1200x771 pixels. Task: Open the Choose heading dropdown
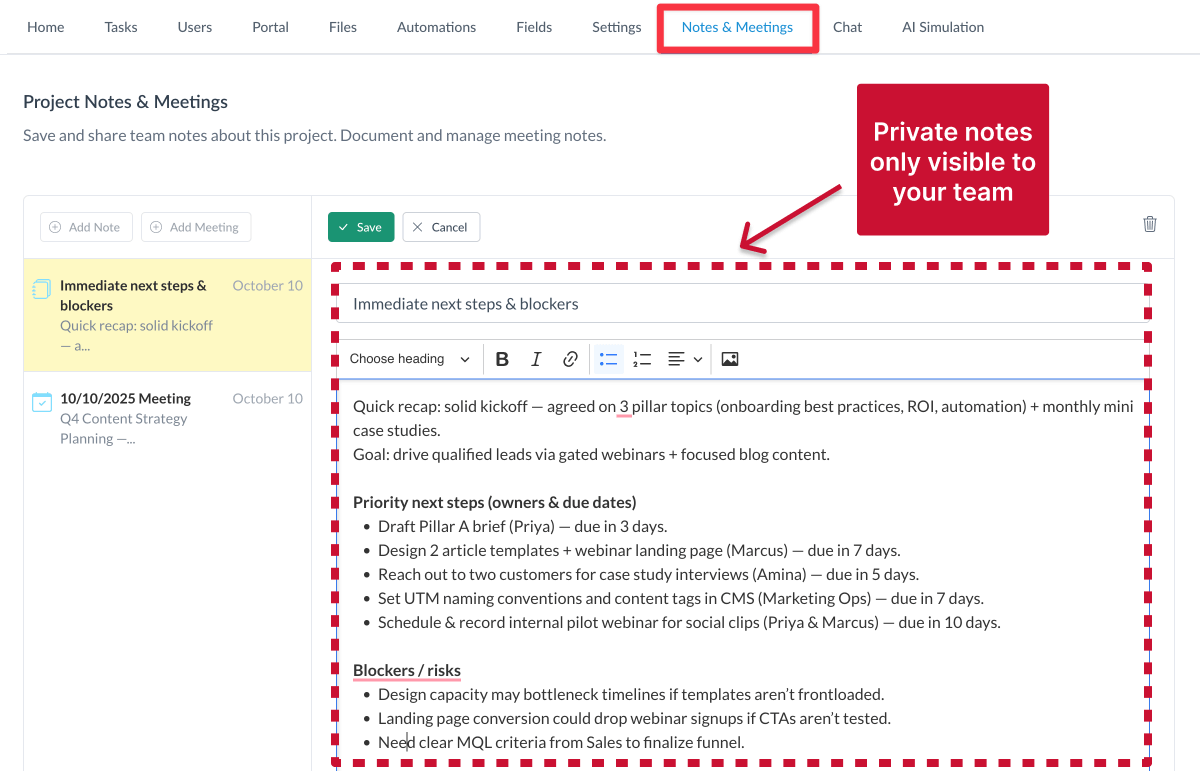[408, 358]
